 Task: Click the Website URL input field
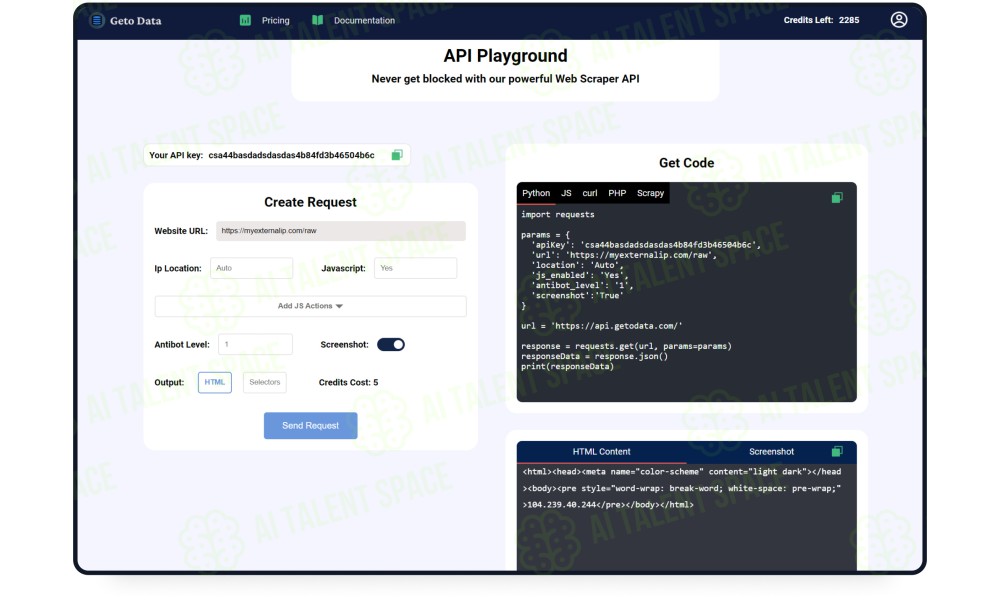point(341,231)
